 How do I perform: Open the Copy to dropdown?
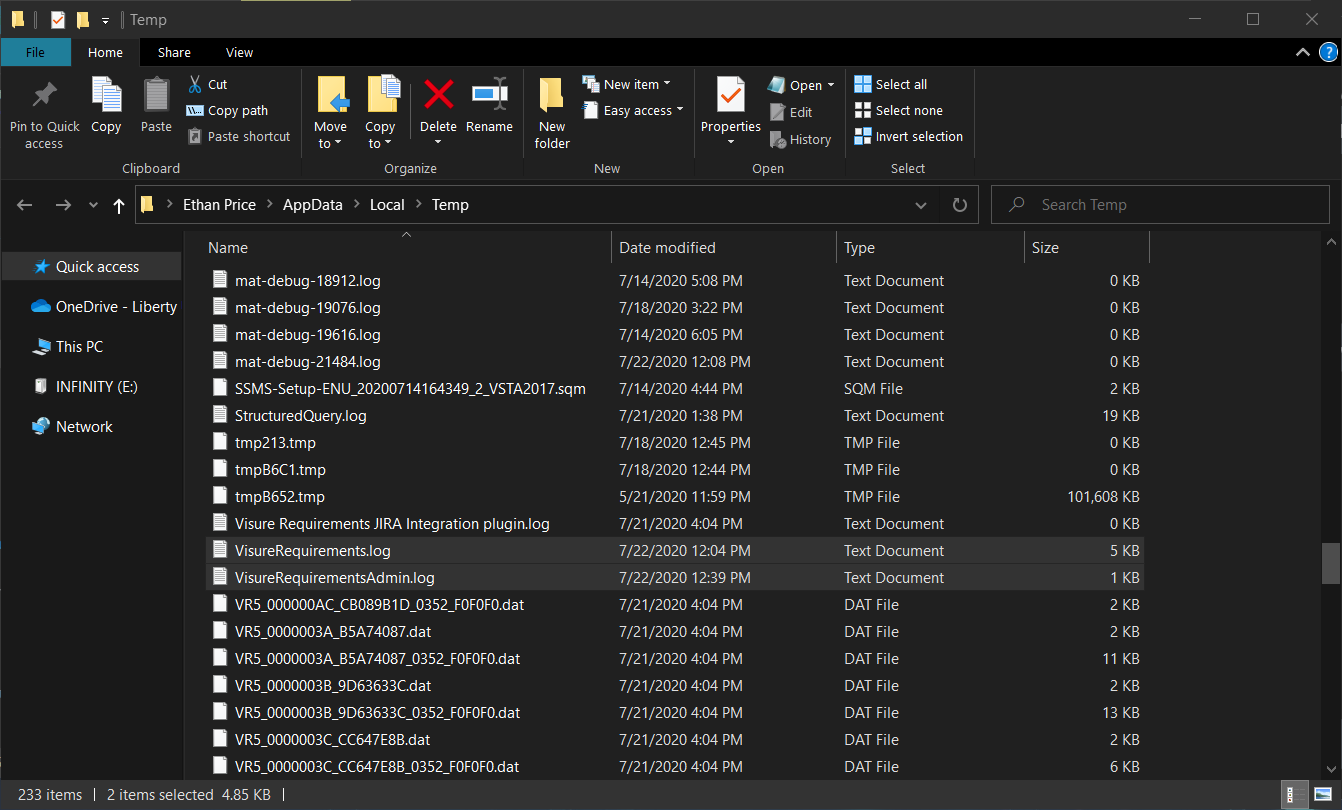[380, 135]
